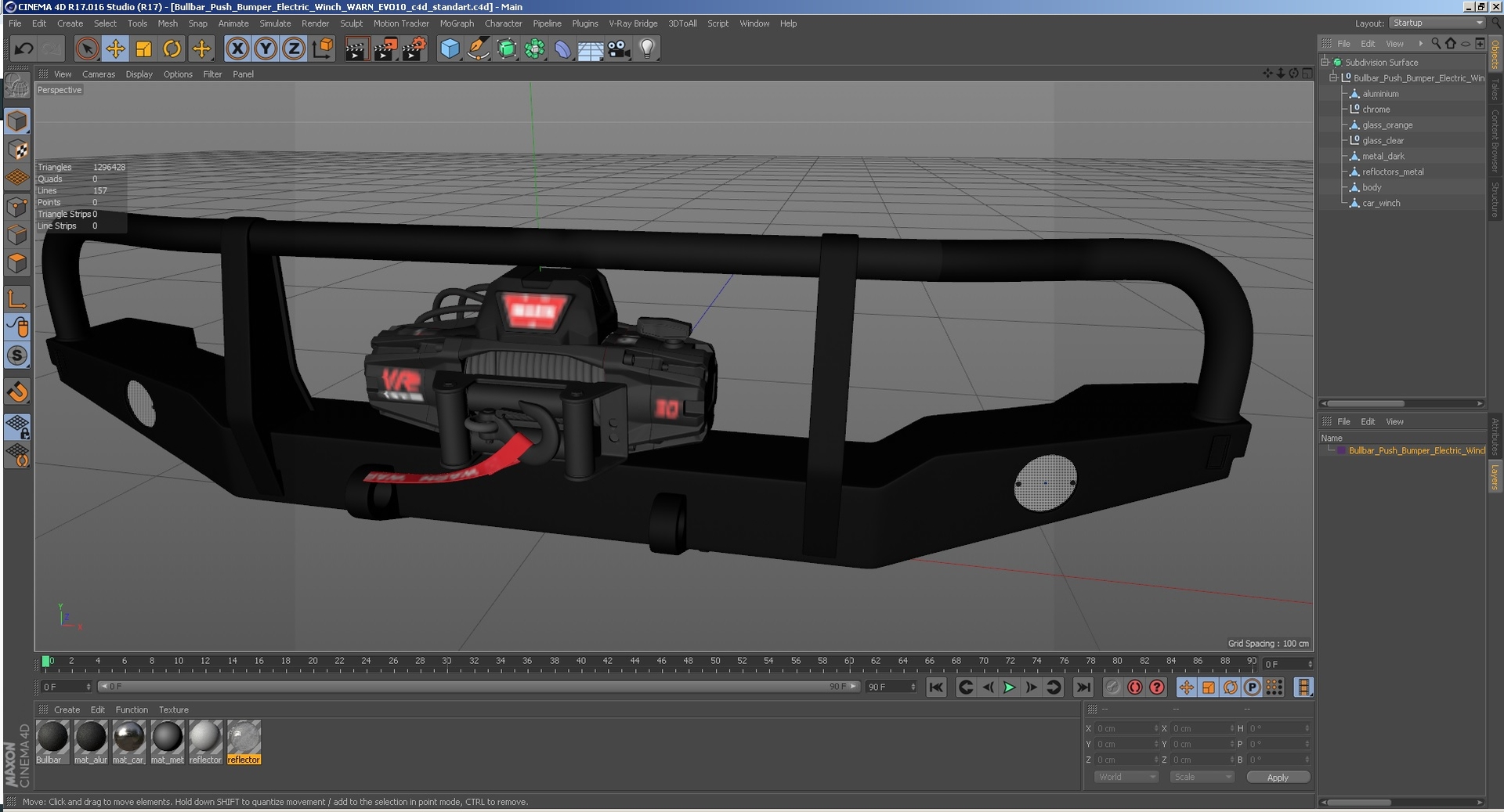
Task: Open the Layout dropdown showing Startup
Action: tap(1436, 23)
